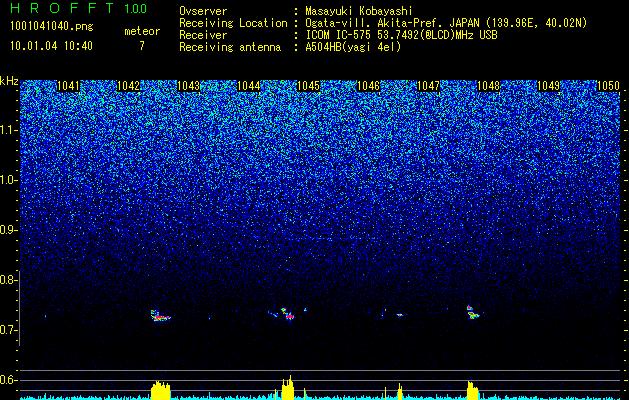Select the ICOM IC-575 receiver details
The image size is (629, 400).
(x=401, y=35)
